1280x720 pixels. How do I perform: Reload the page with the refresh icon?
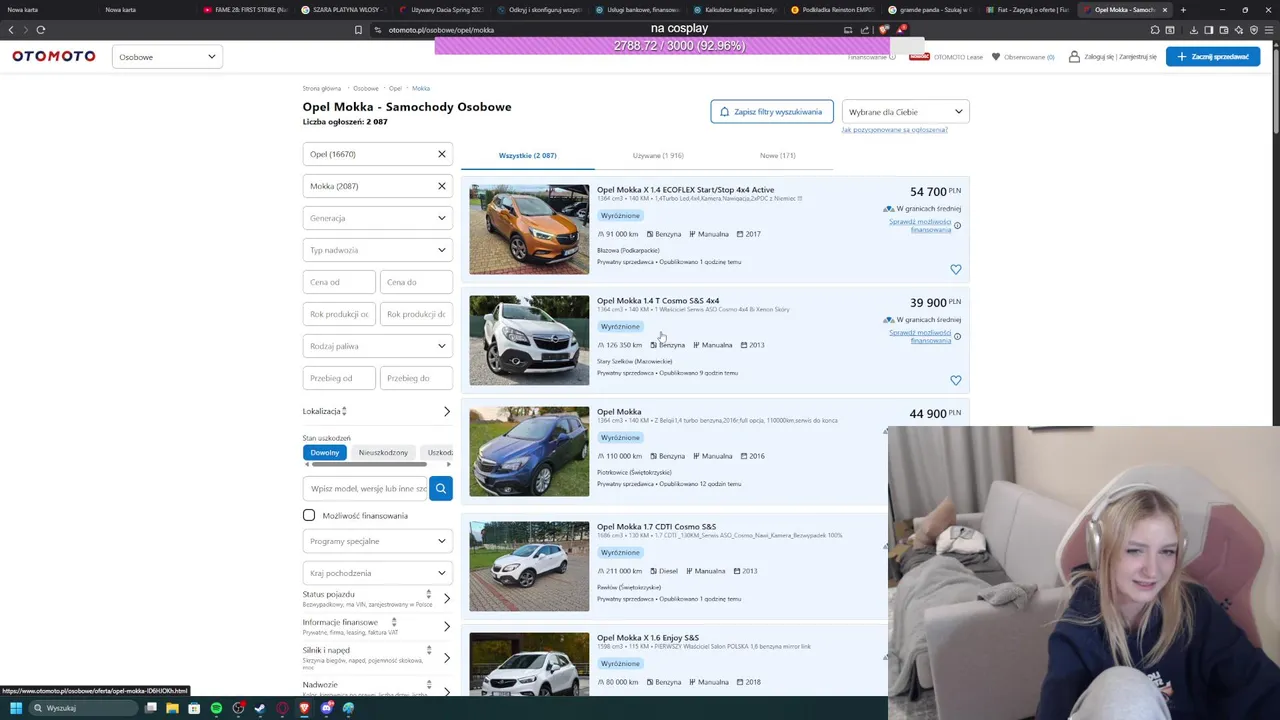point(40,30)
